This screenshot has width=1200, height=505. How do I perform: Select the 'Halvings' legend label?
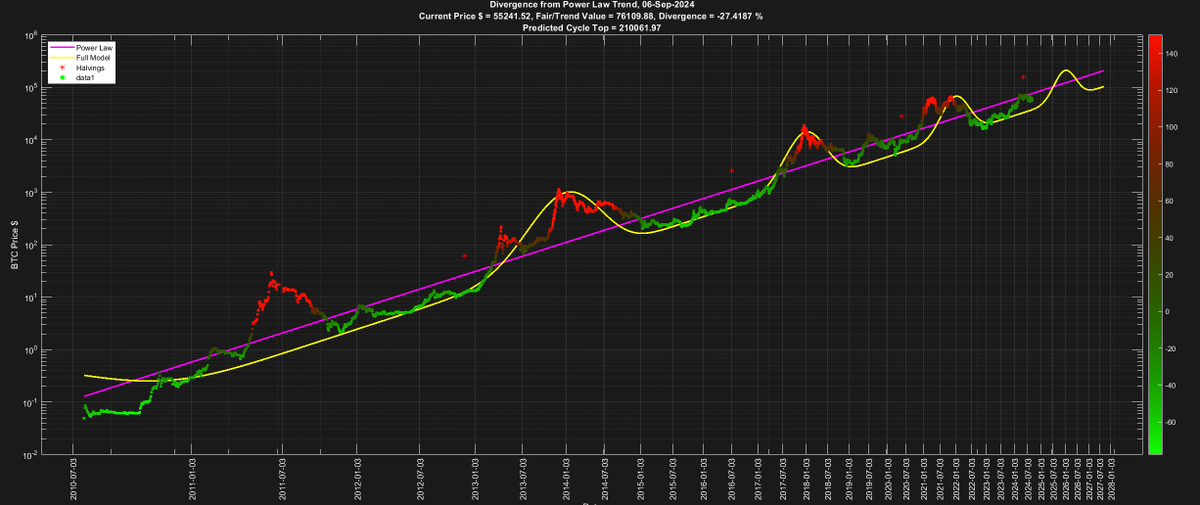[x=90, y=67]
